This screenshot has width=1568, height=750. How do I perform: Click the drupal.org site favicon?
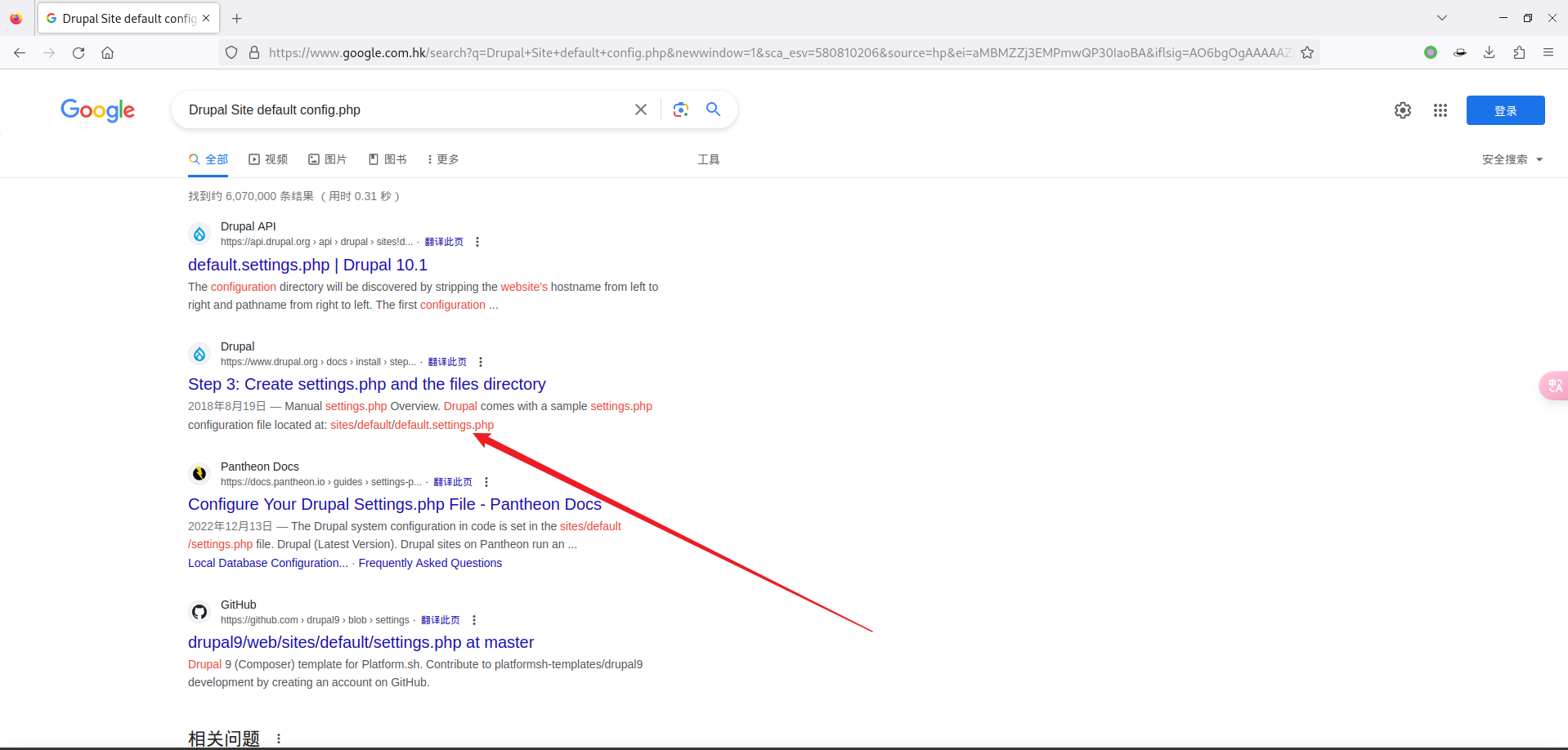tap(199, 355)
